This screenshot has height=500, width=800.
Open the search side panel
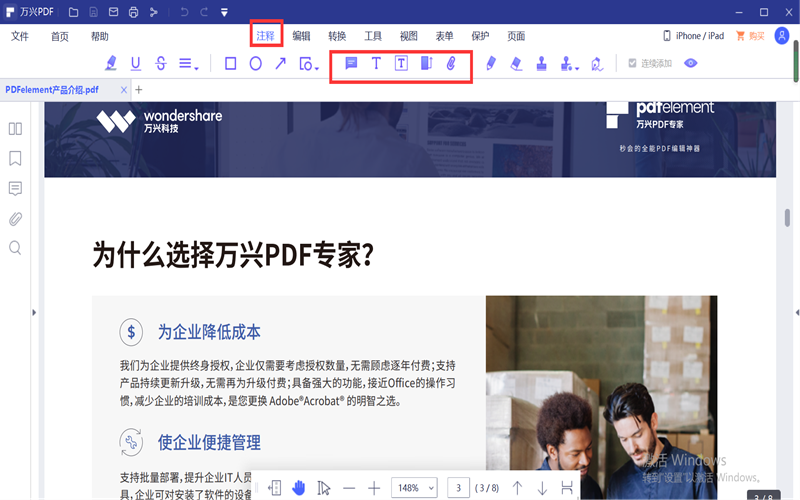15,248
